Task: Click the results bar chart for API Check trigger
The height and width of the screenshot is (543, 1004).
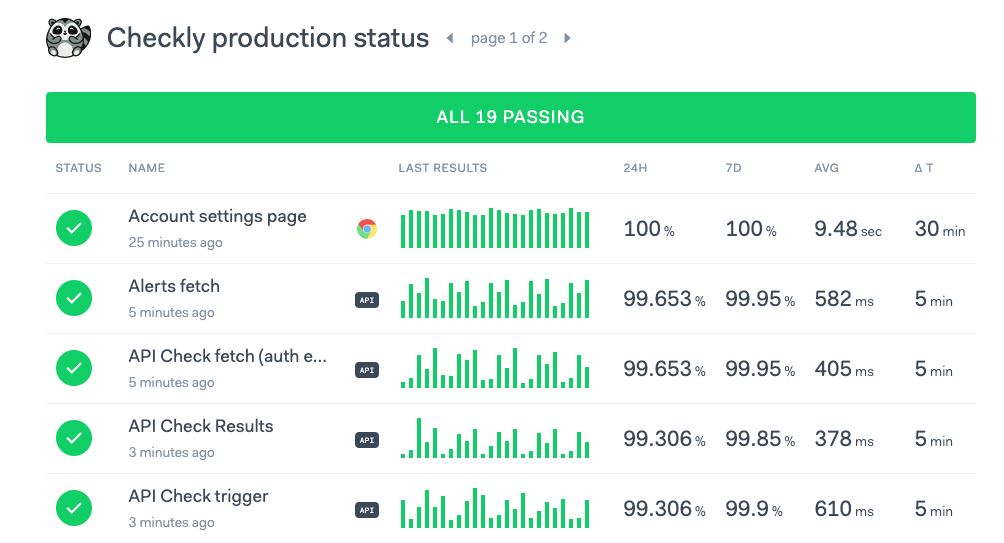Action: point(495,509)
